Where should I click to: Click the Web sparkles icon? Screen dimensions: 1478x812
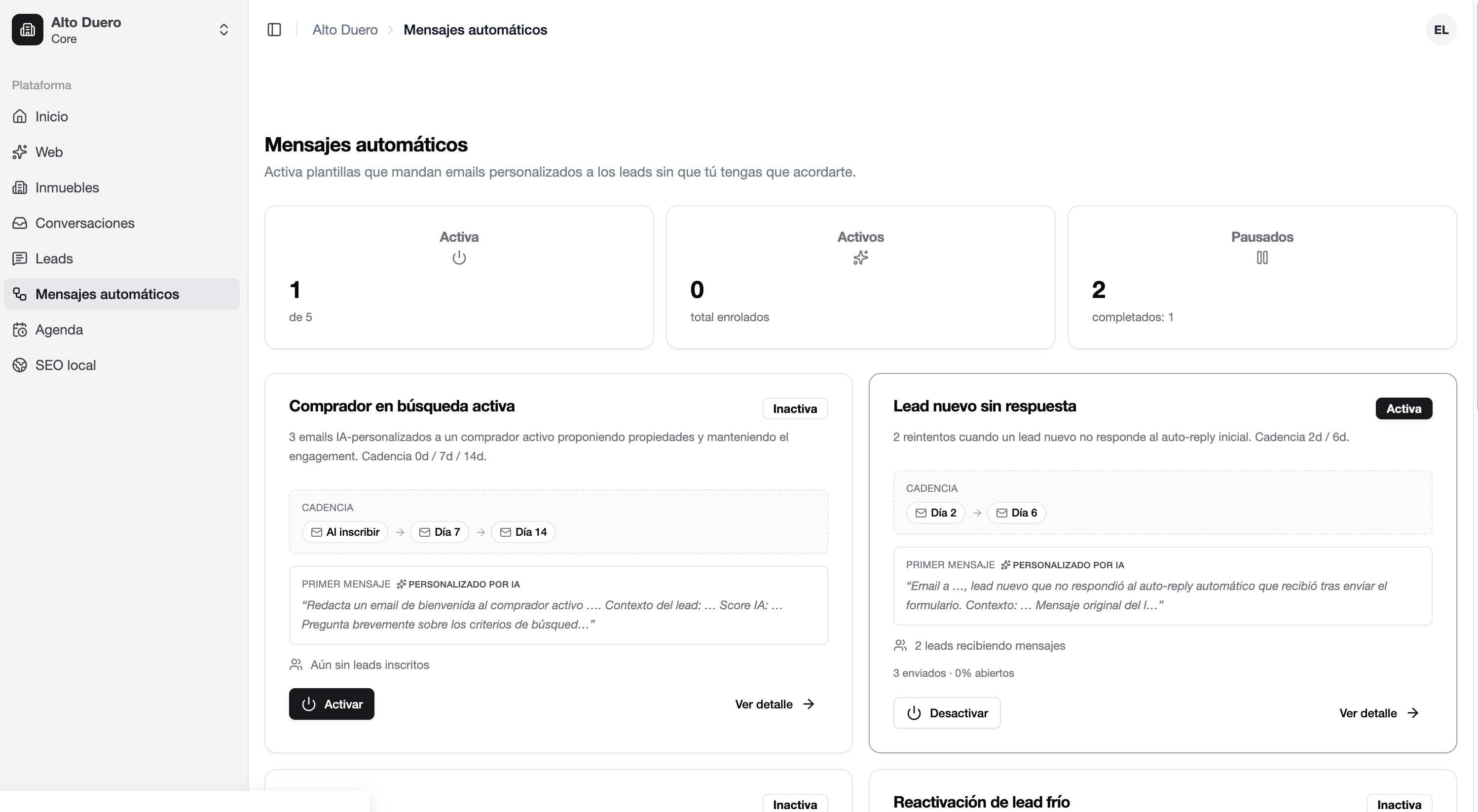20,152
